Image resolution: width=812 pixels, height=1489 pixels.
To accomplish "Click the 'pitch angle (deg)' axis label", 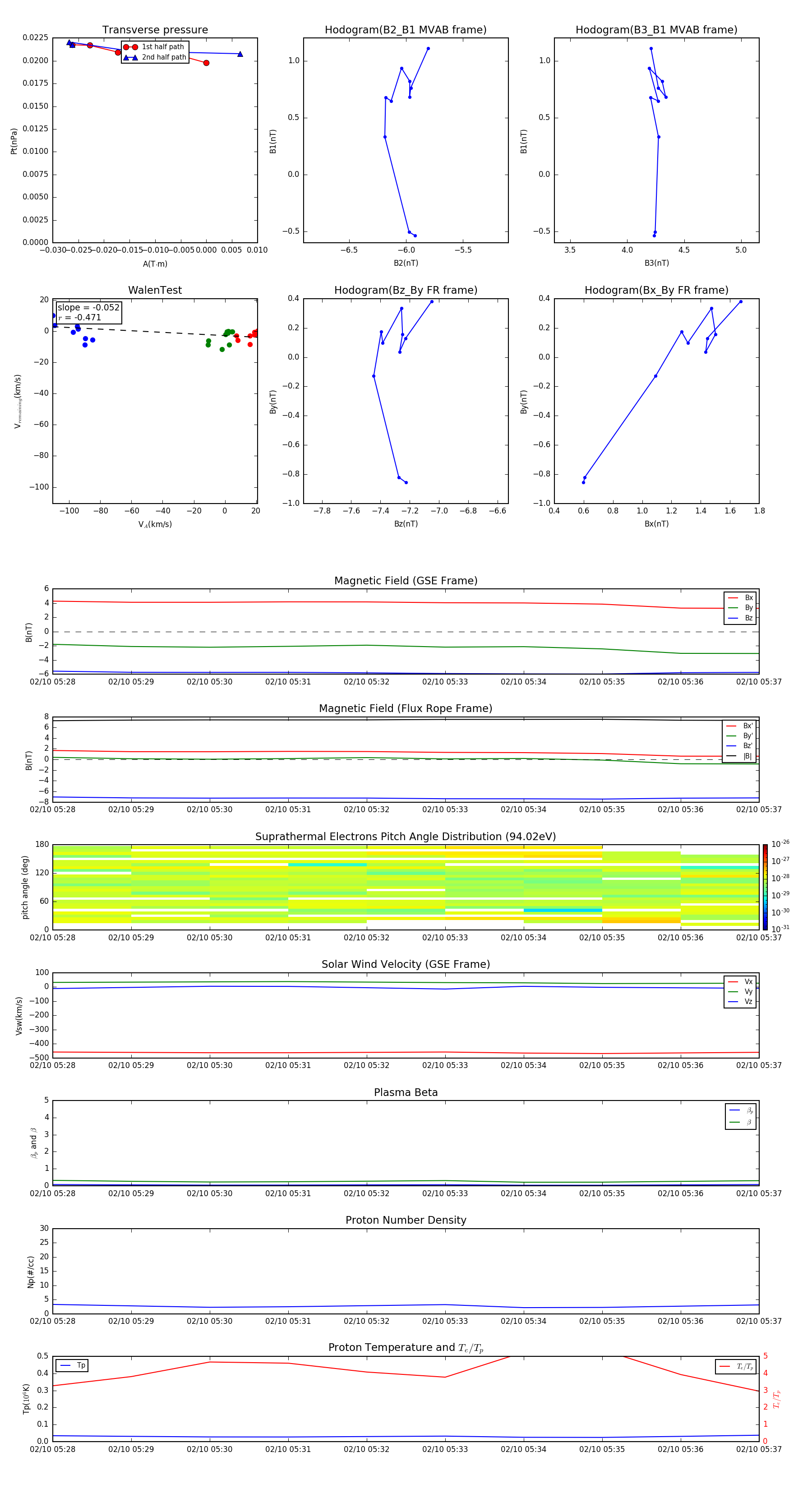I will [x=25, y=887].
